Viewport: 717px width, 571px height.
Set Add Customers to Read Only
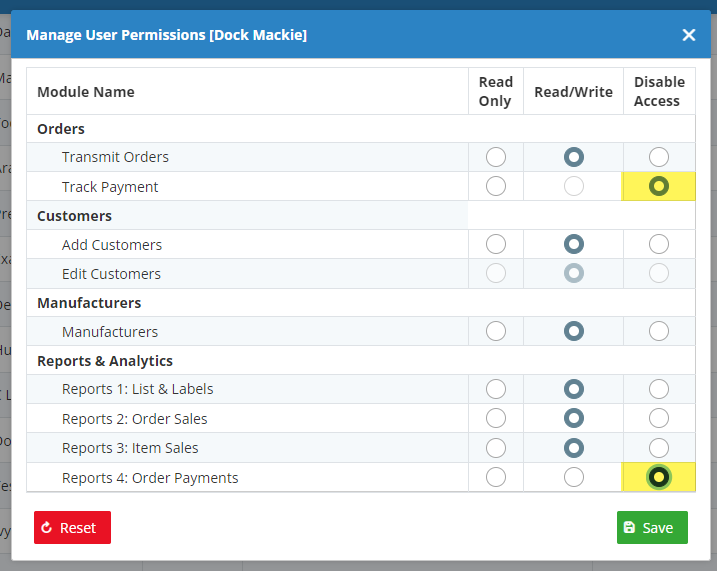[496, 244]
